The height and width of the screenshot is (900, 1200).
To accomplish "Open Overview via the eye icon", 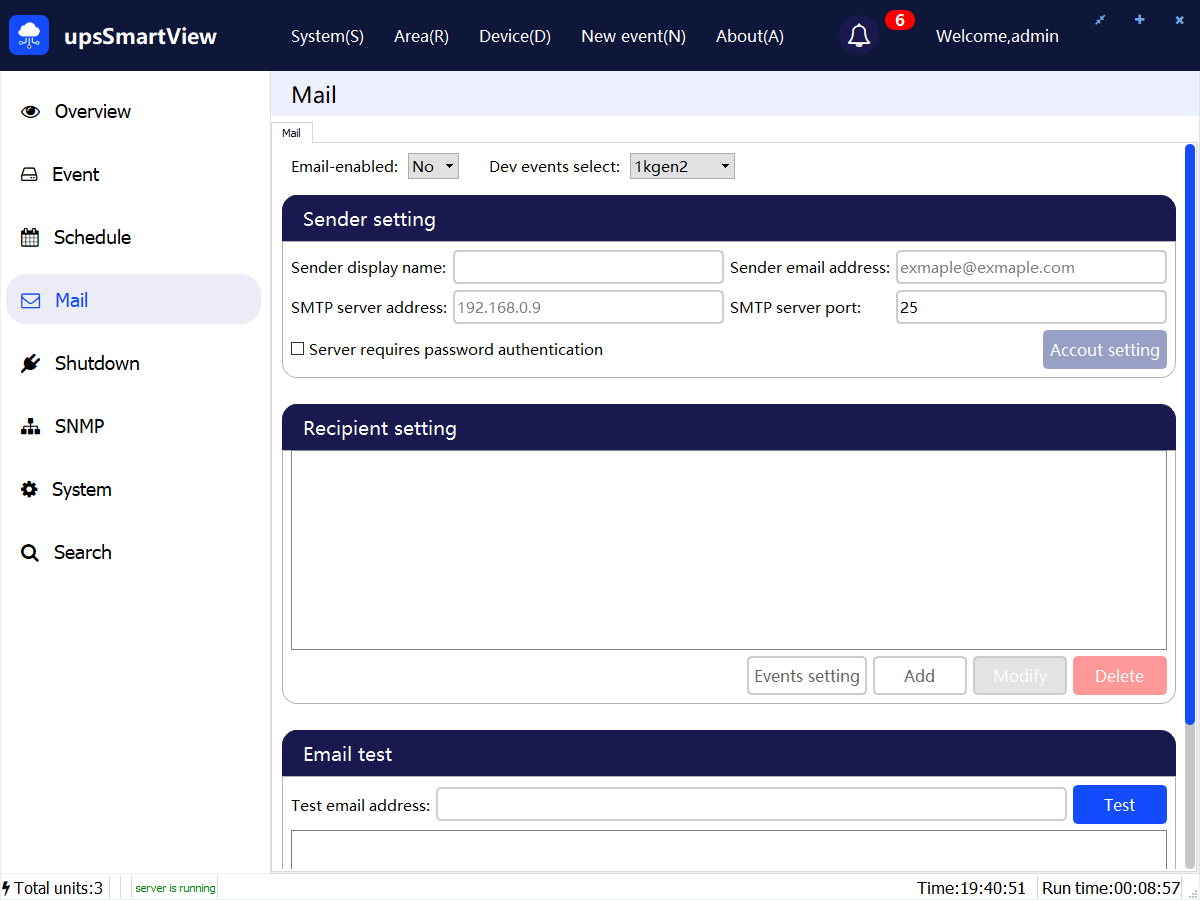I will coord(30,112).
